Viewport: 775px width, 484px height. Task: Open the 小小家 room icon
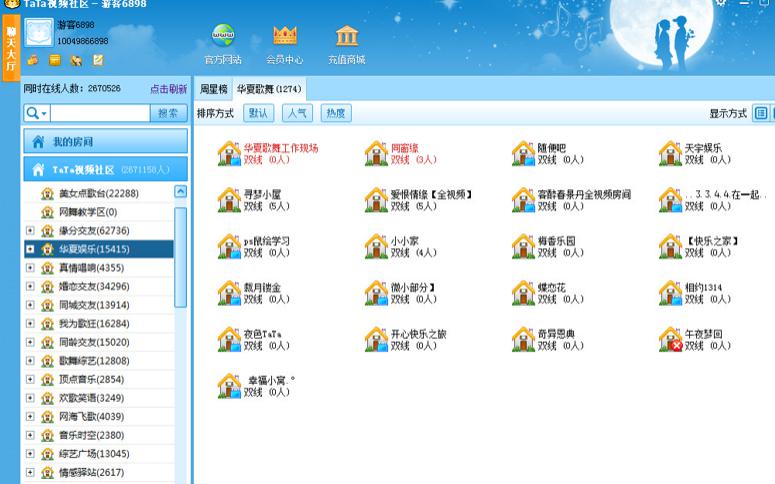[x=377, y=246]
